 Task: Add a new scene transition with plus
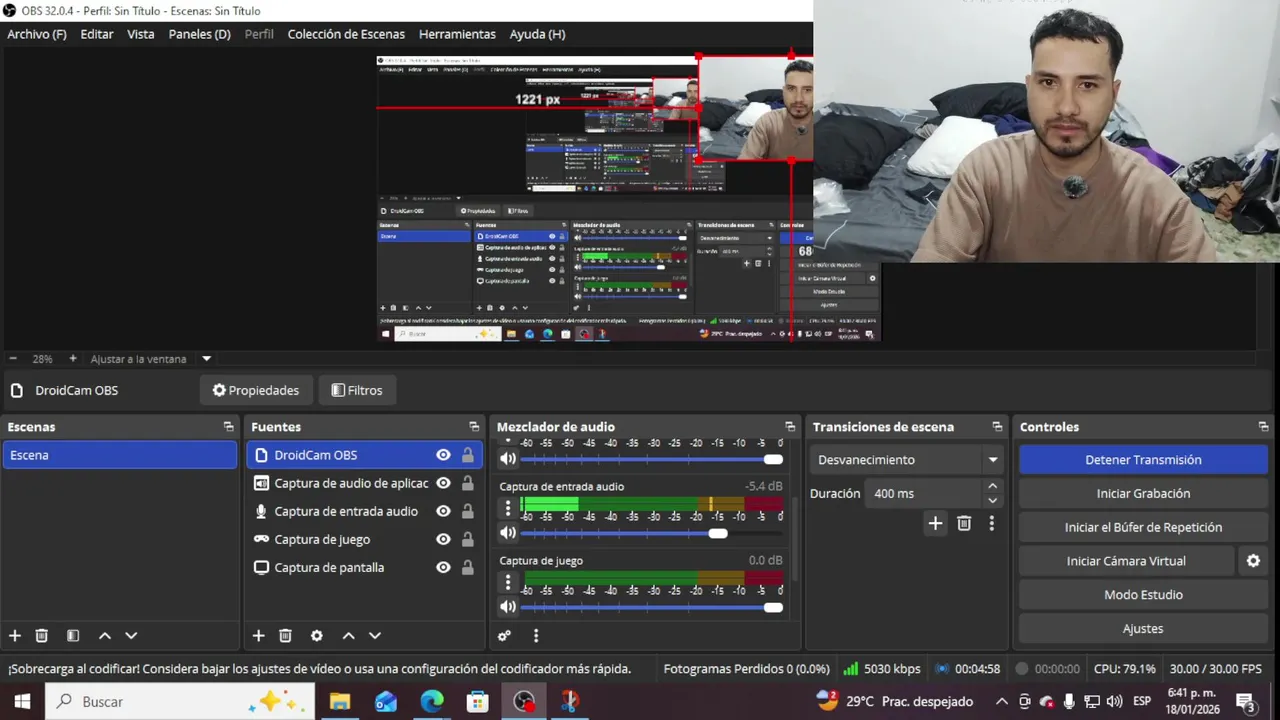(x=935, y=523)
